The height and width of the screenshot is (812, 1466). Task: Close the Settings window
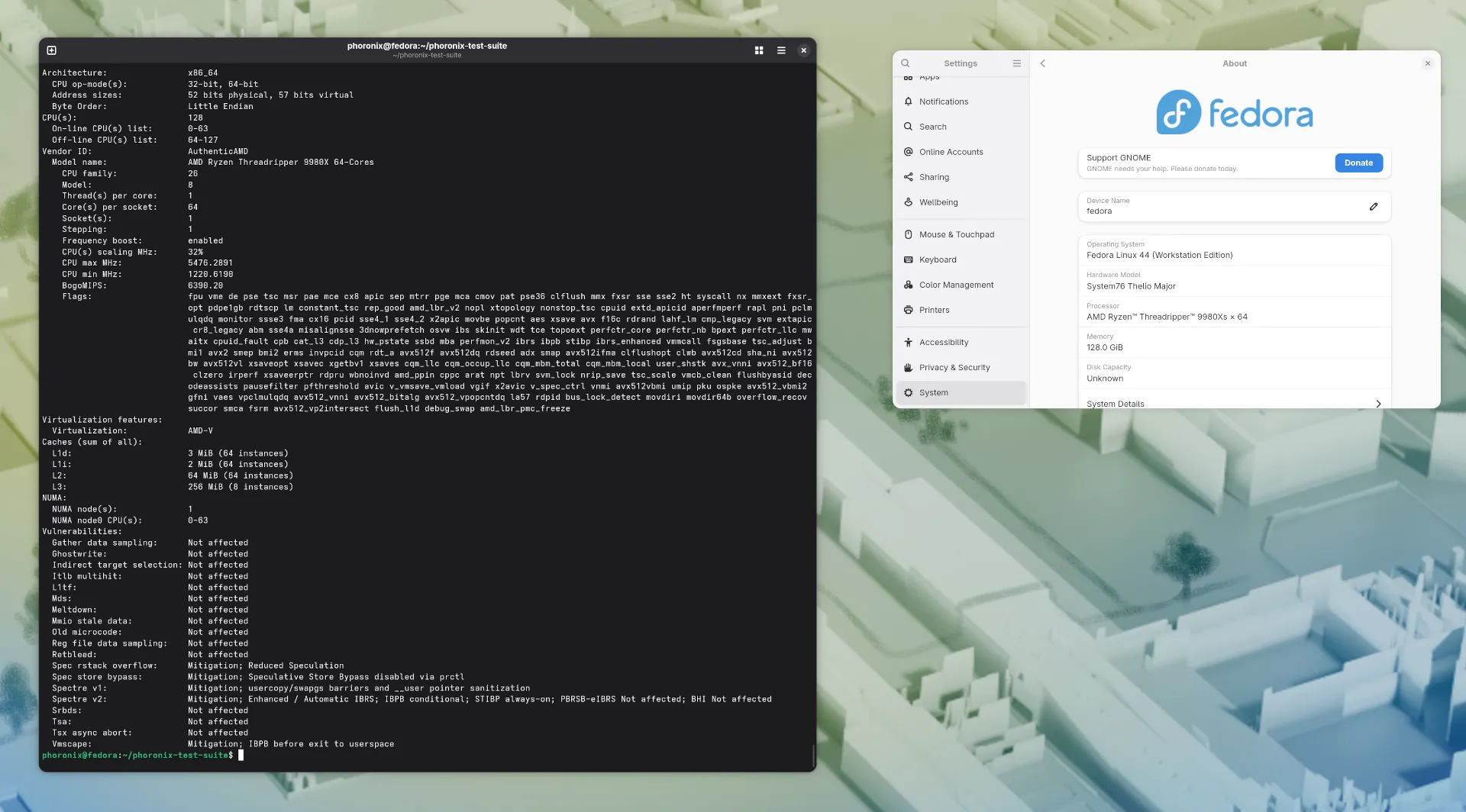[x=1428, y=63]
